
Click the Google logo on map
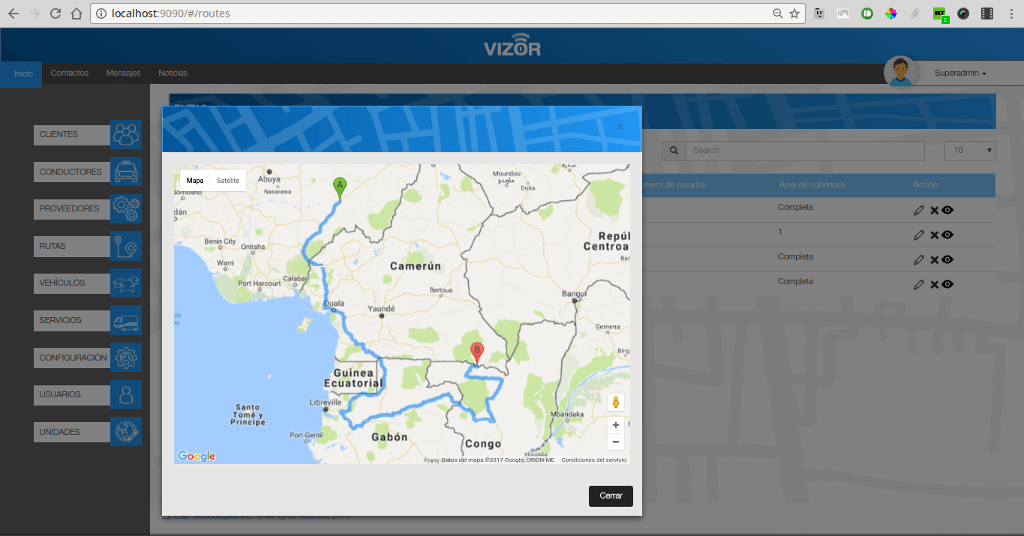[x=197, y=456]
